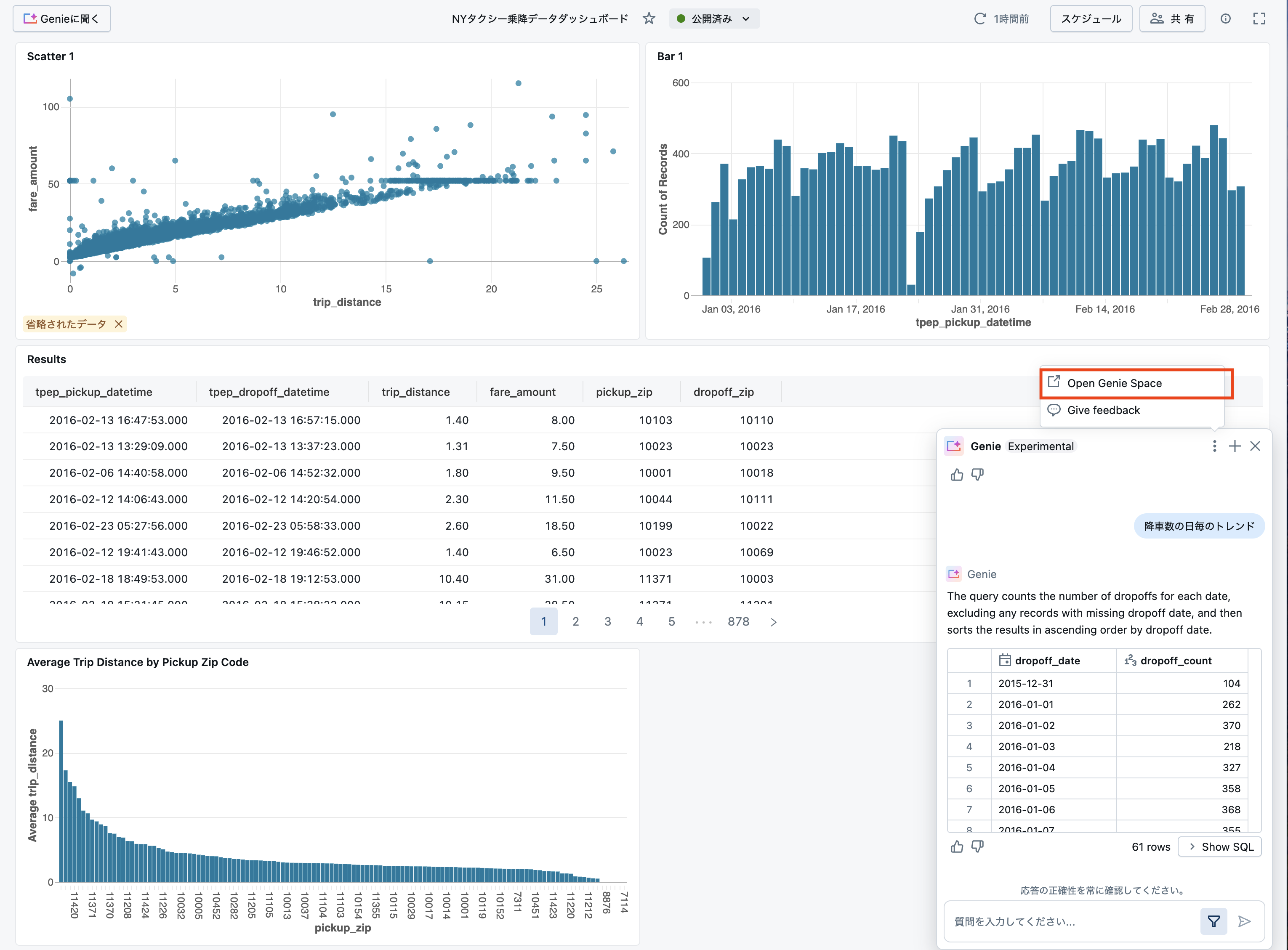Screen dimensions: 1288x950
Task: Expand Show SQL in Genie response
Action: (x=1219, y=847)
